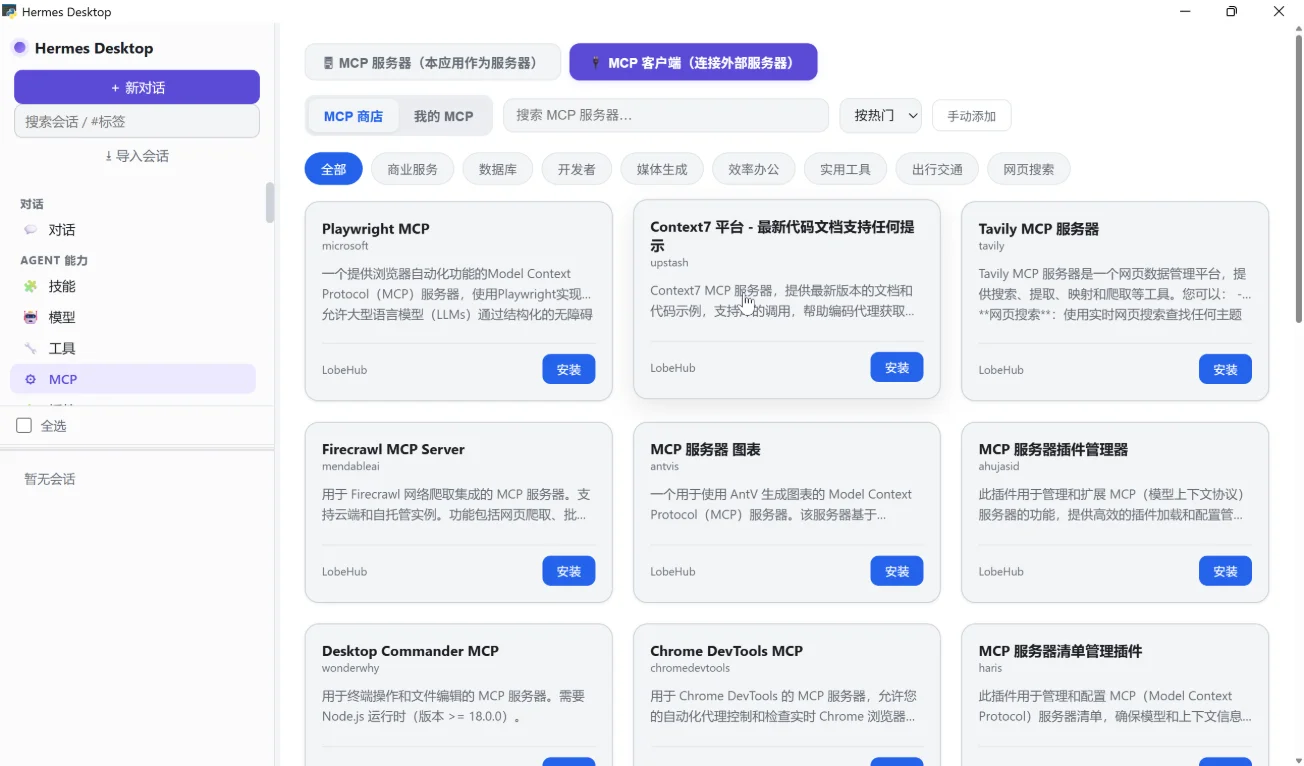Click the AGENT 能力 section header
The height and width of the screenshot is (766, 1304).
[x=54, y=260]
